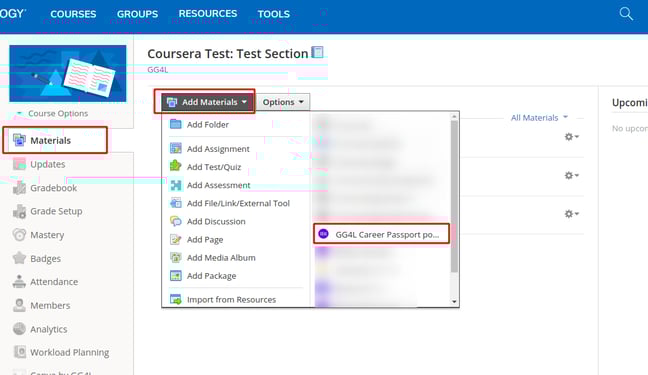The image size is (648, 375).
Task: Open the Add Materials dropdown
Action: pos(207,102)
